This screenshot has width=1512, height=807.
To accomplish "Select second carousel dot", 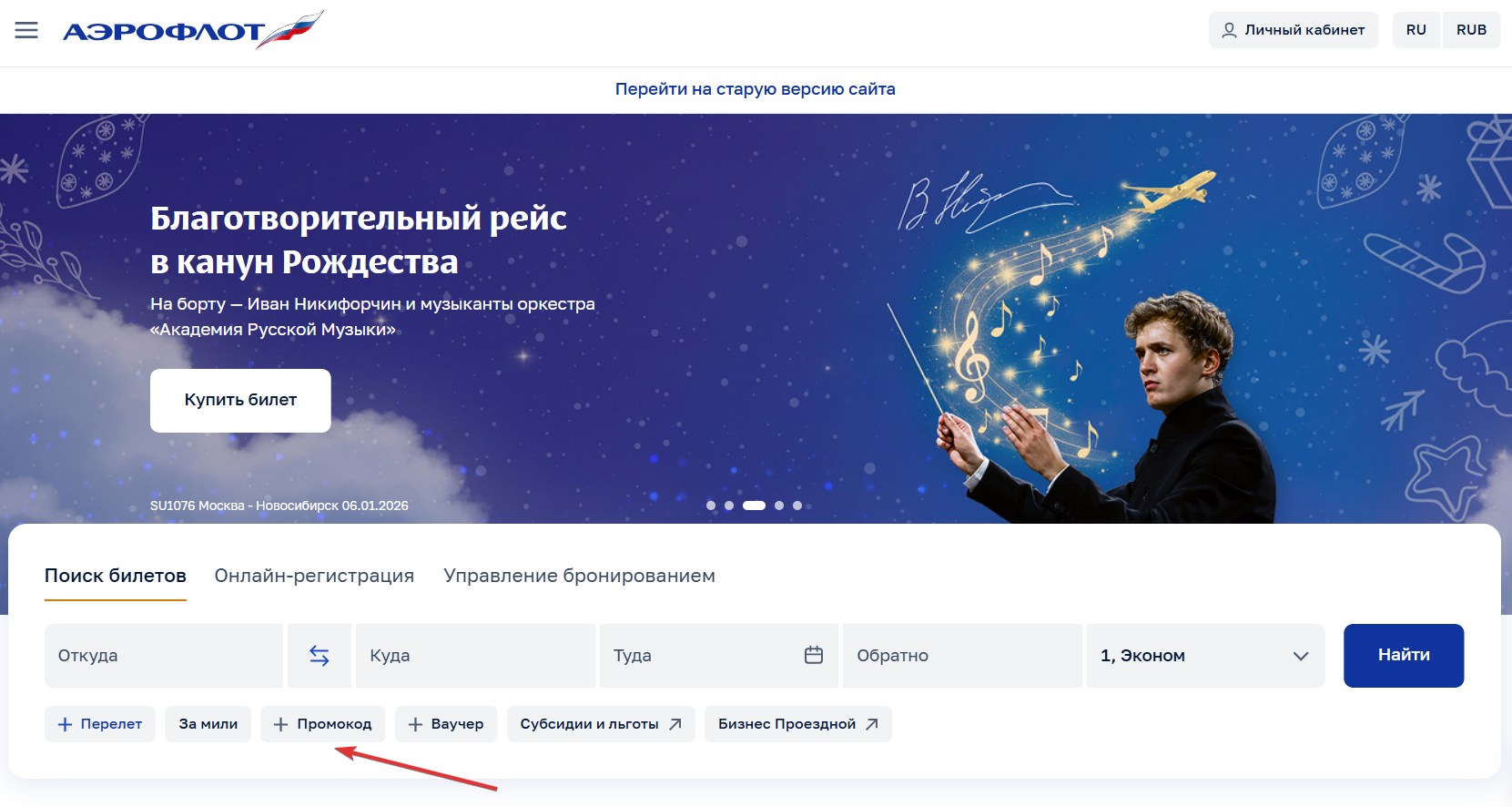I will (729, 506).
